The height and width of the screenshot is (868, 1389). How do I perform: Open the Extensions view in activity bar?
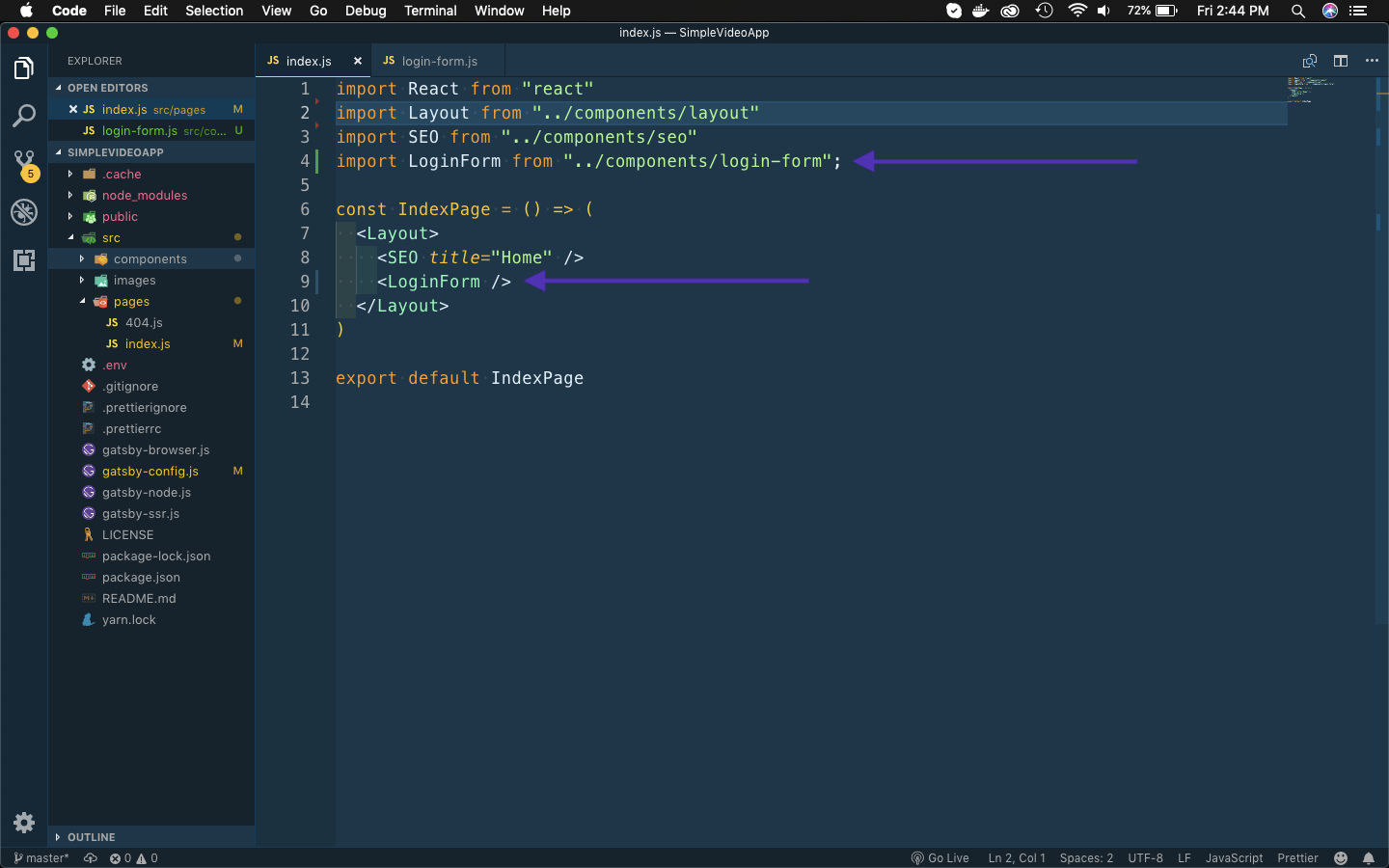[24, 260]
